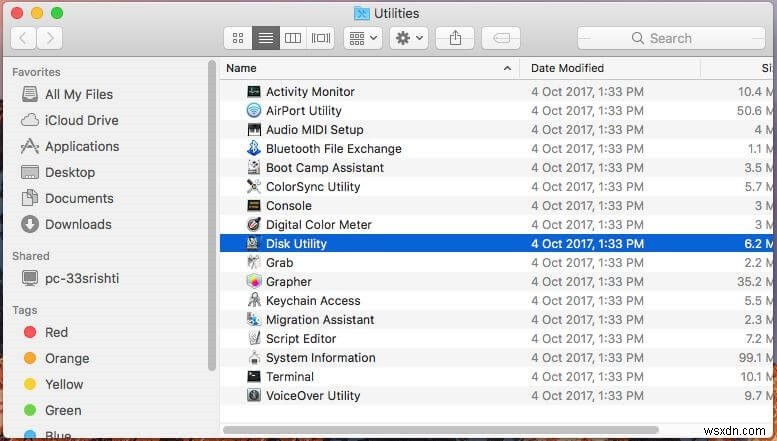
Task: Click Date Modified value for VoiceOver Utility
Action: coord(588,395)
